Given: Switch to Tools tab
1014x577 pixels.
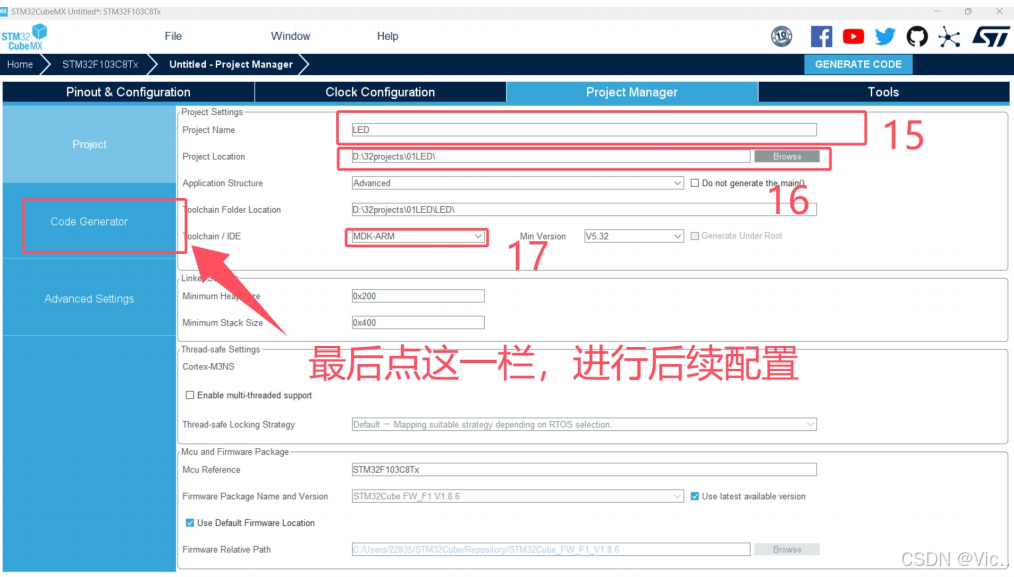Looking at the screenshot, I should point(883,92).
